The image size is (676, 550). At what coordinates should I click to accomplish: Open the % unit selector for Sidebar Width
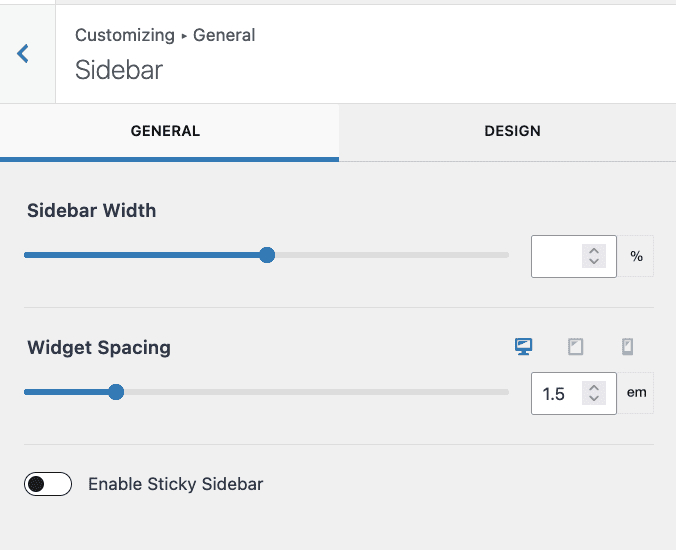(x=635, y=256)
